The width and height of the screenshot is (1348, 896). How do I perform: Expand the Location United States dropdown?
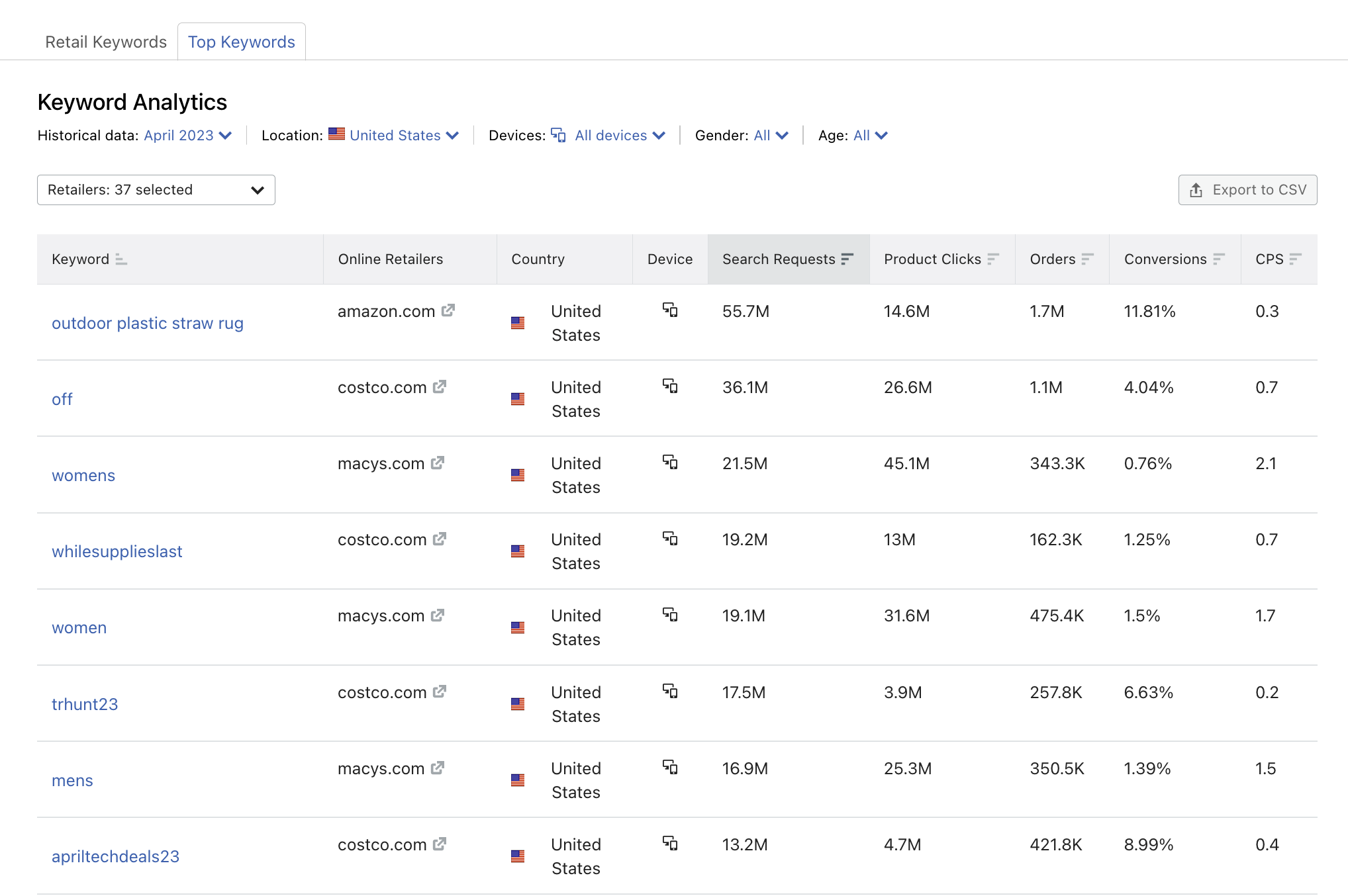point(395,135)
